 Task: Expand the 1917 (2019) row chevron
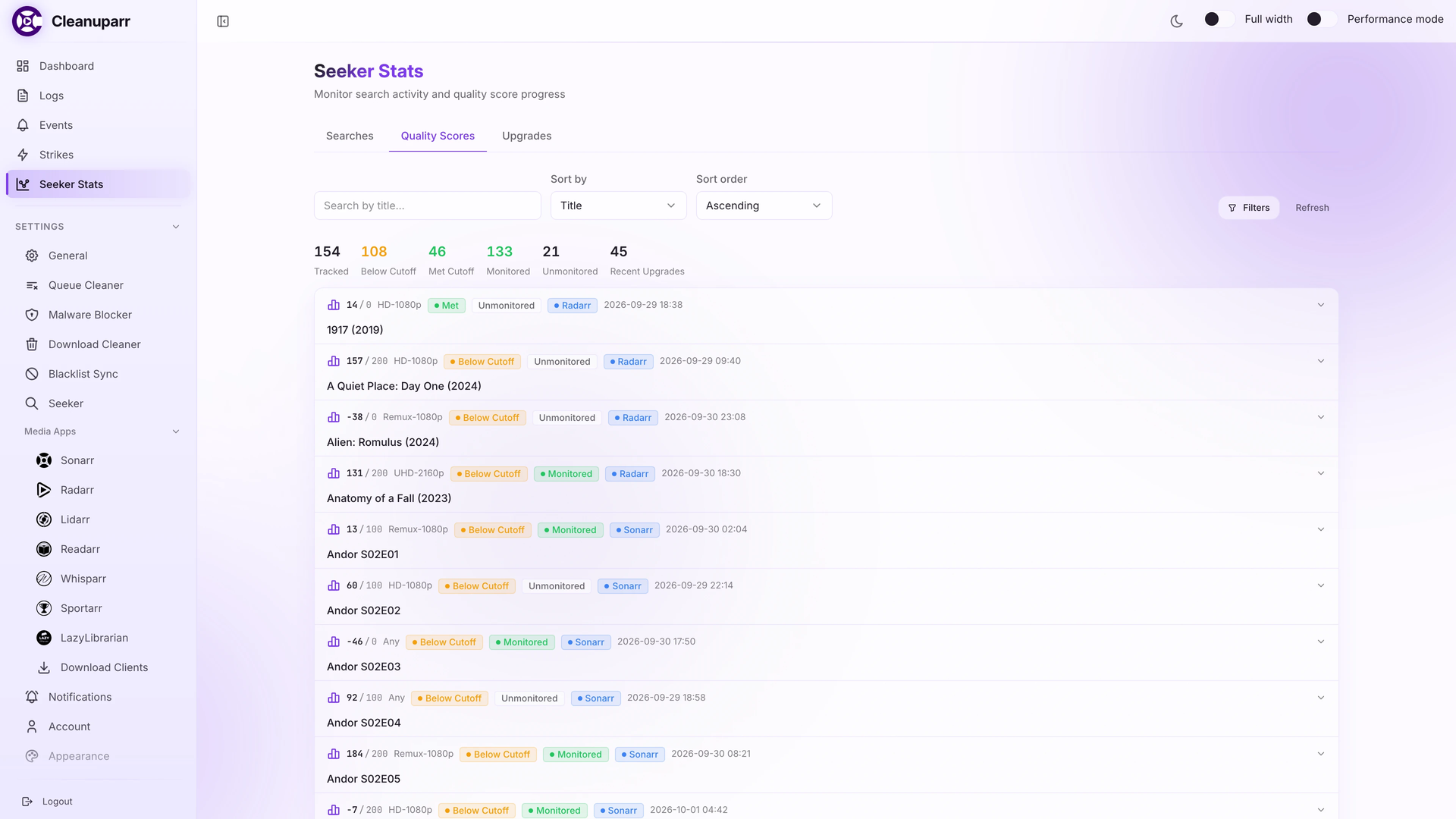[1320, 305]
